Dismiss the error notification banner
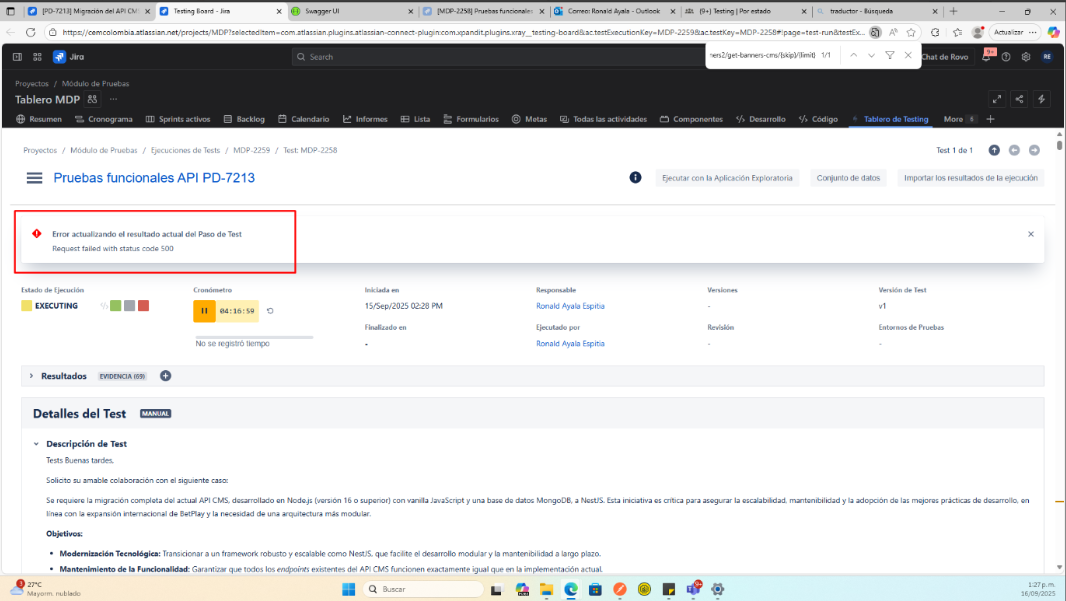This screenshot has width=1066, height=601. tap(1030, 234)
